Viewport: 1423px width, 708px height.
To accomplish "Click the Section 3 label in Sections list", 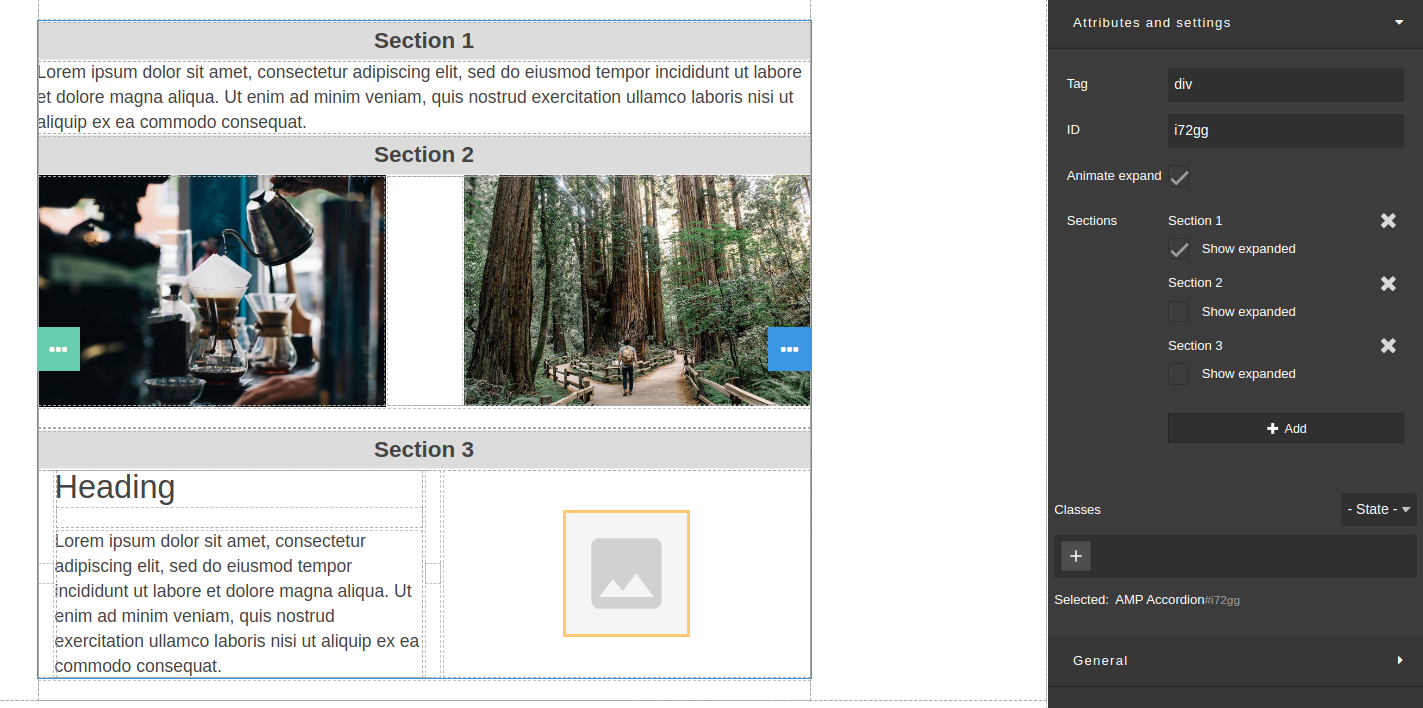I will 1195,345.
